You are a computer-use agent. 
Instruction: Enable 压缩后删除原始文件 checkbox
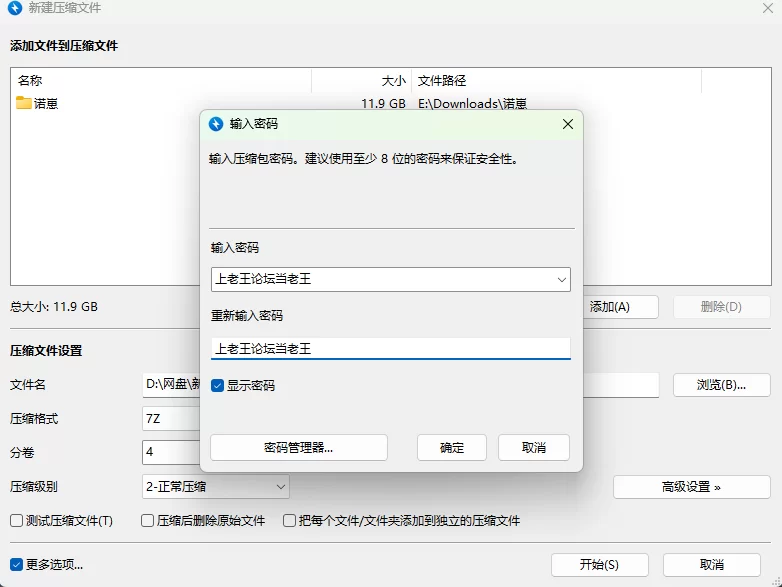pos(147,521)
